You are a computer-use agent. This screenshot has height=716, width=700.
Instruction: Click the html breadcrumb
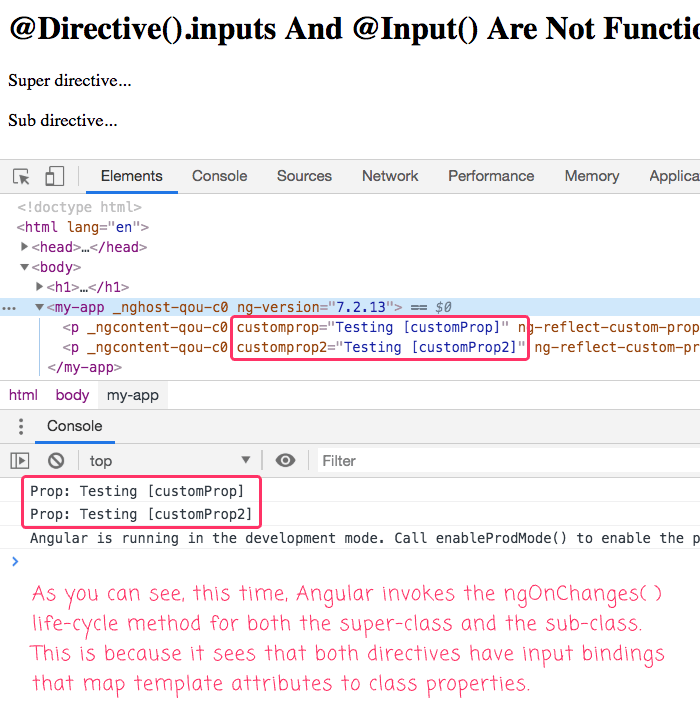(23, 395)
